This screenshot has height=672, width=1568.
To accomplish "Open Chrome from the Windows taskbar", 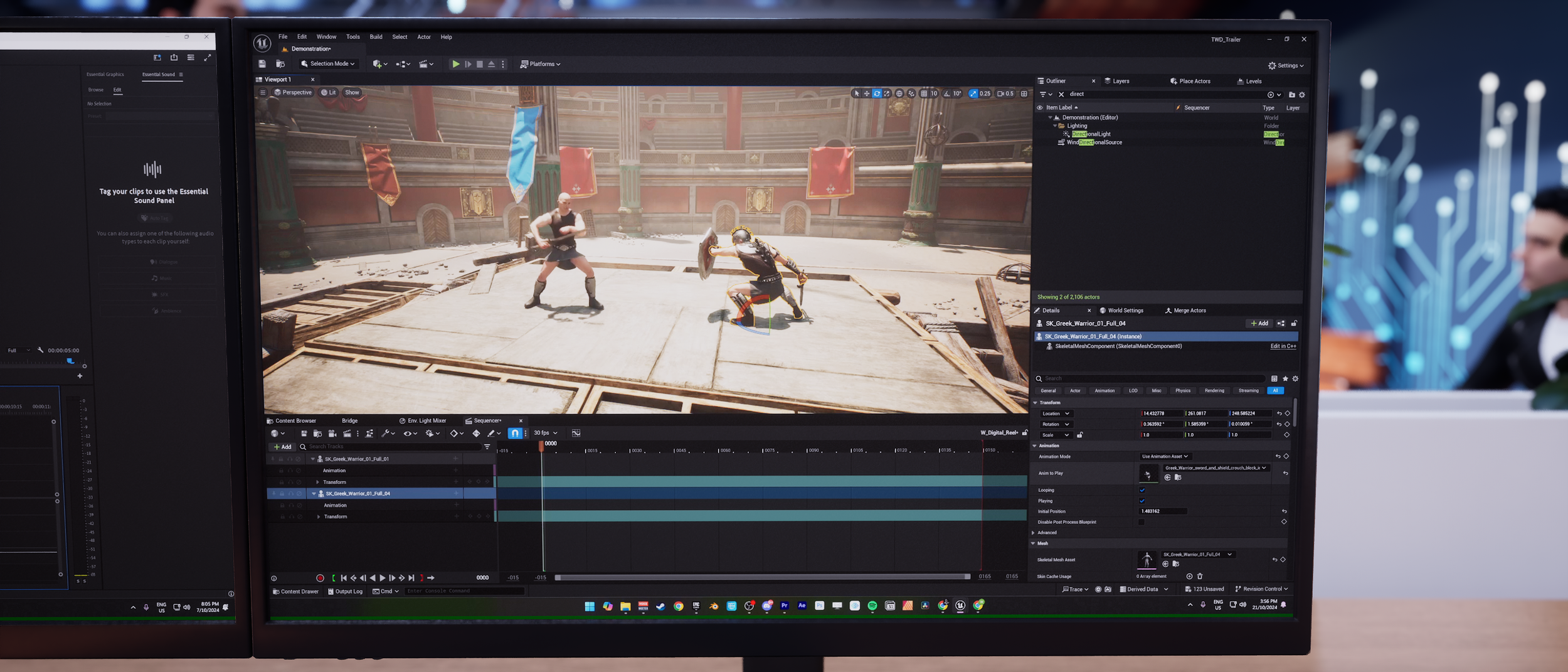I will [x=678, y=606].
